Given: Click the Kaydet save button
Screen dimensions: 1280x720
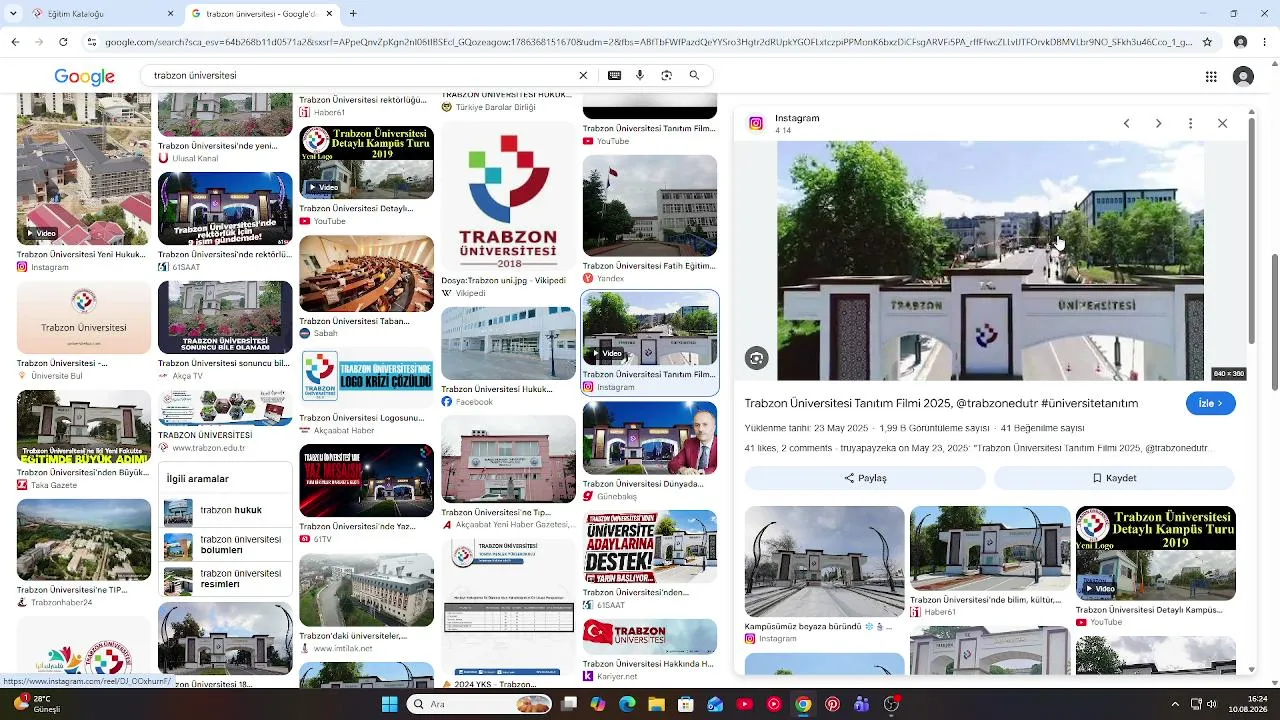Looking at the screenshot, I should point(1114,478).
